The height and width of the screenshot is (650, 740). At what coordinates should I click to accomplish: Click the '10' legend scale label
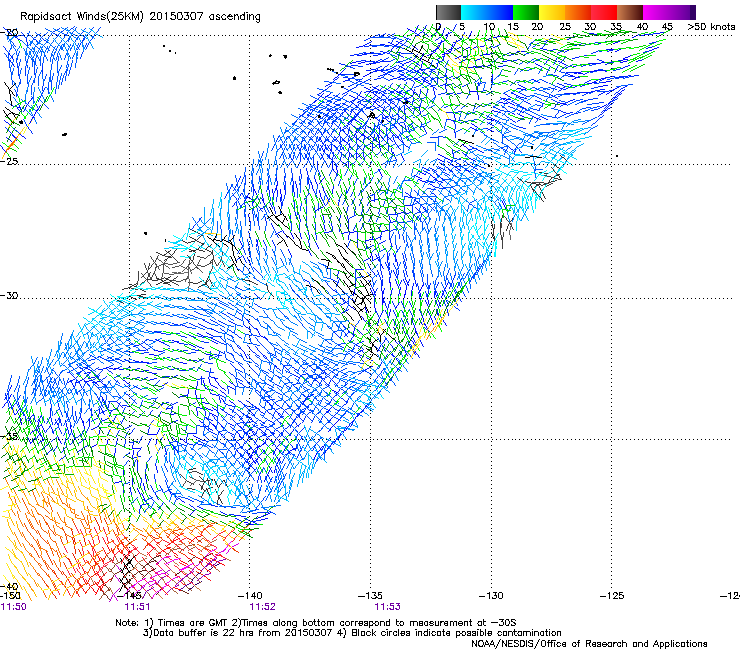(489, 26)
